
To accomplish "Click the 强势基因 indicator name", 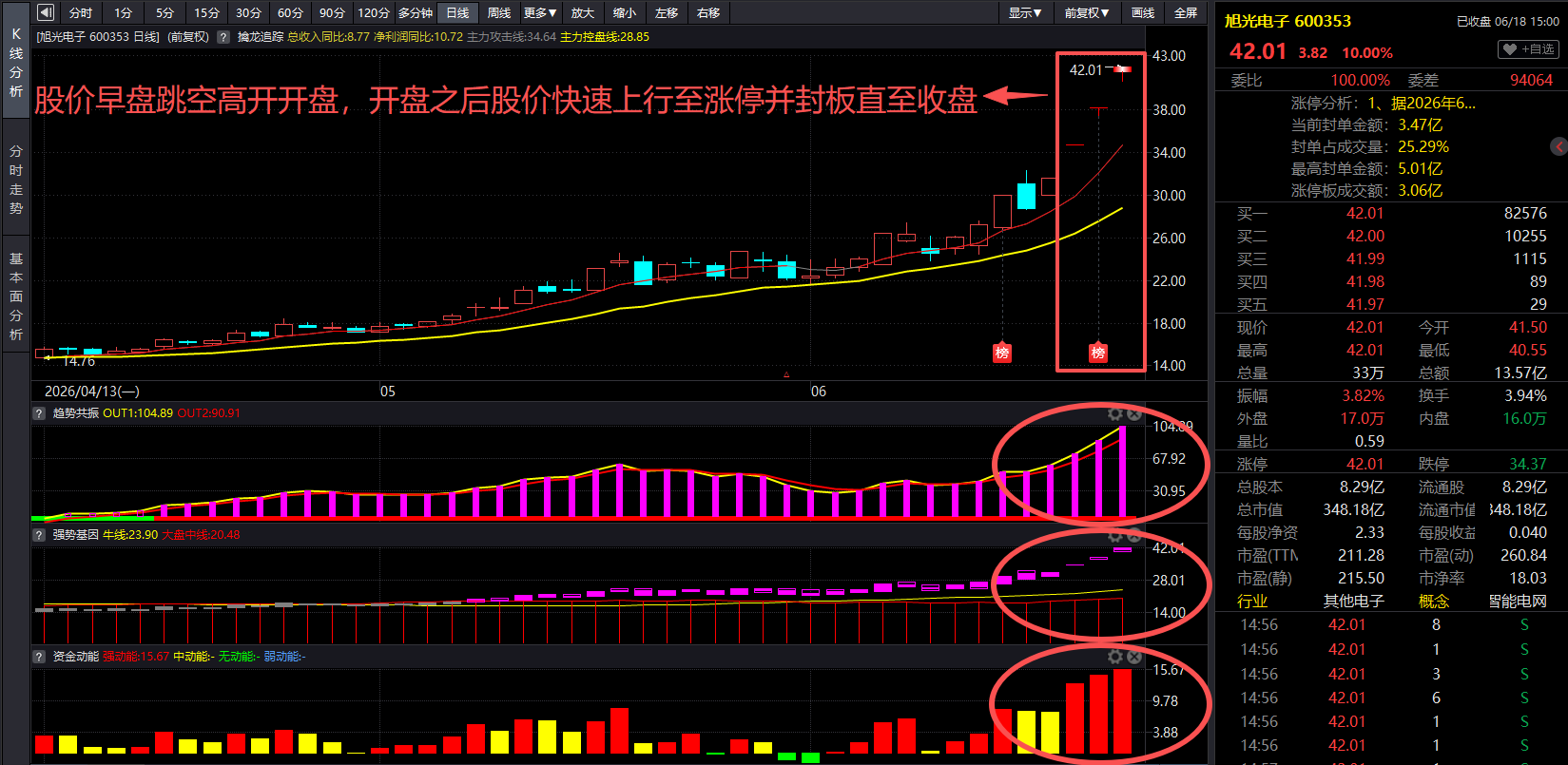I will click(75, 535).
